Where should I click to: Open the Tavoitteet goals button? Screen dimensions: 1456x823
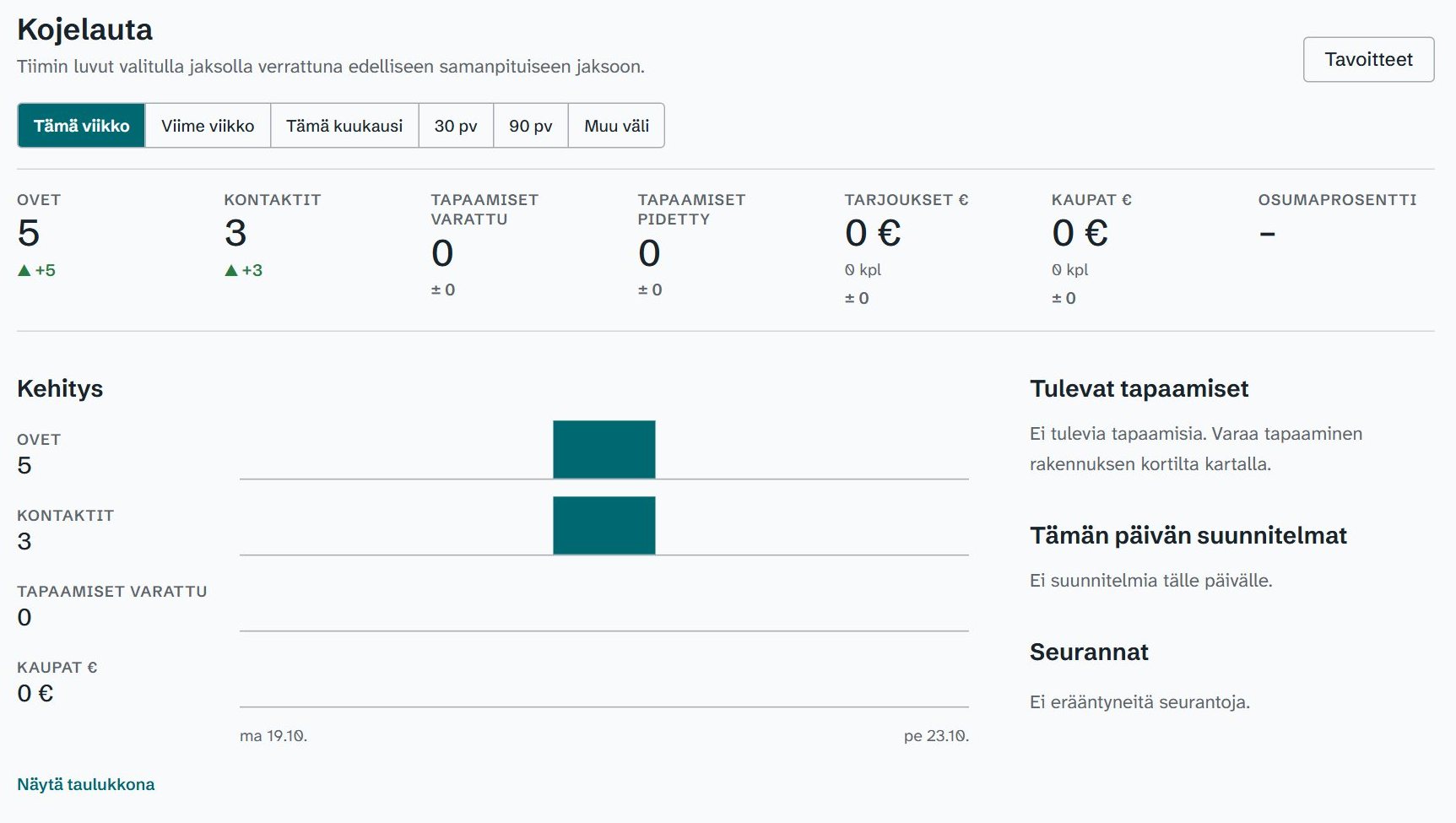pyautogui.click(x=1368, y=59)
